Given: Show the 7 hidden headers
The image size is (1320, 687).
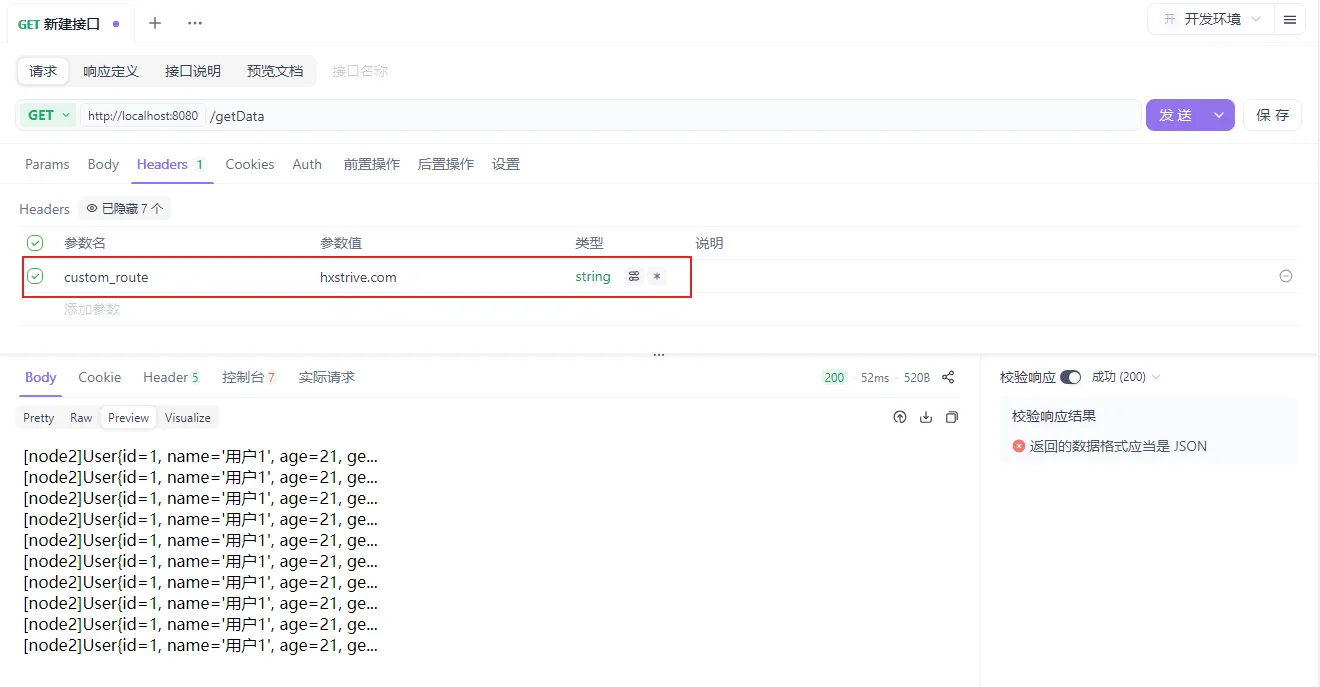Looking at the screenshot, I should pyautogui.click(x=124, y=209).
